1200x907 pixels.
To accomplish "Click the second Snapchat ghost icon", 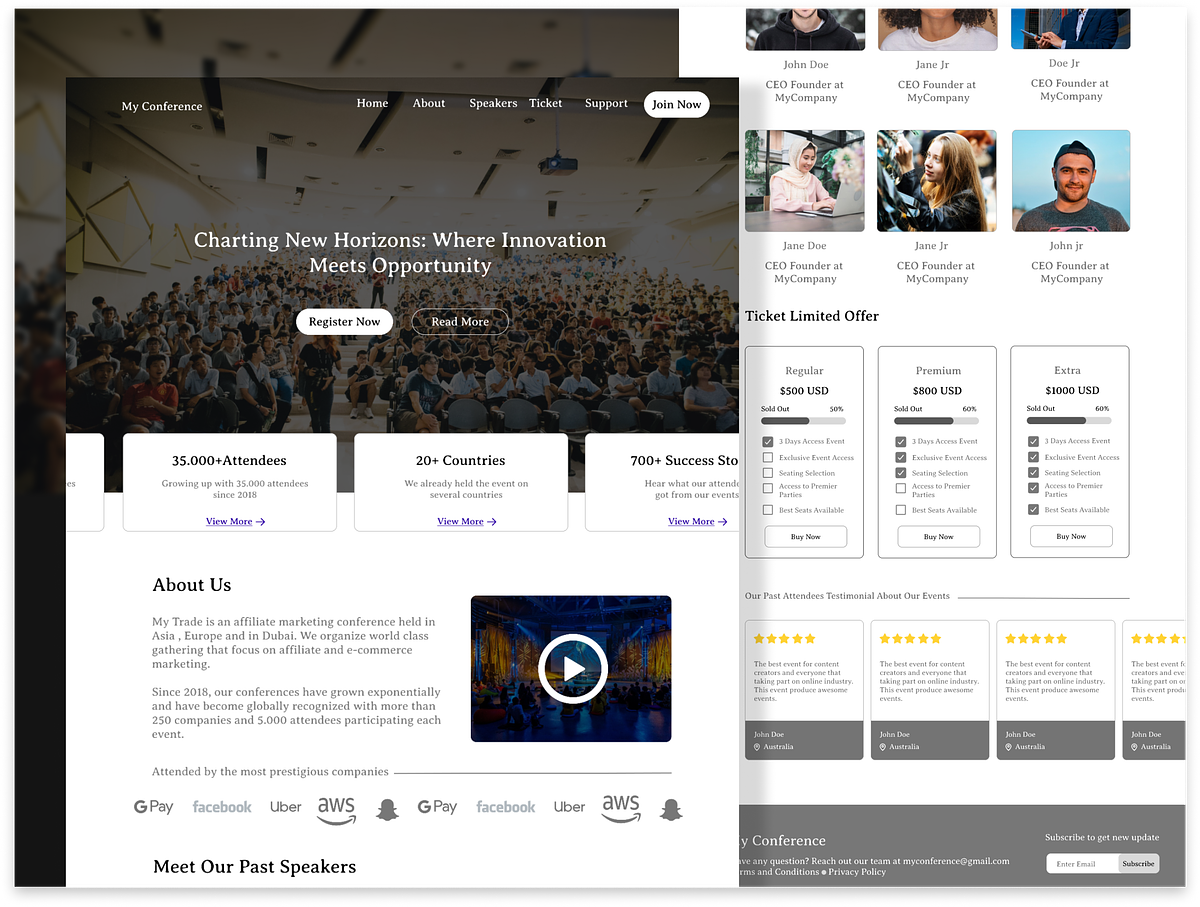I will click(671, 809).
